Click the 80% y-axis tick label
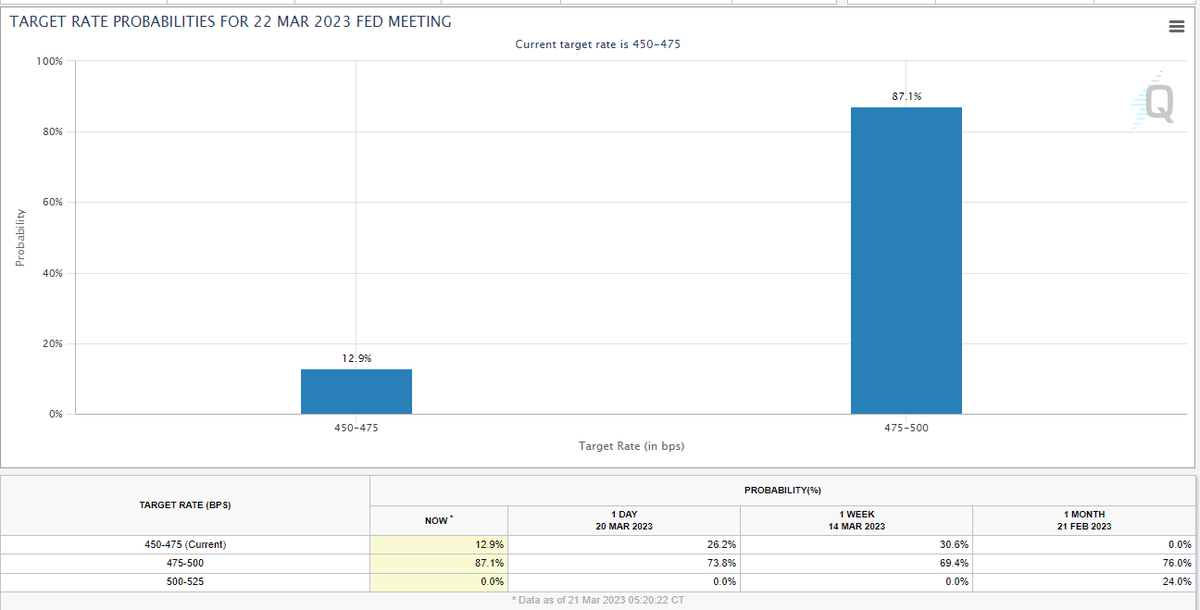 52,132
